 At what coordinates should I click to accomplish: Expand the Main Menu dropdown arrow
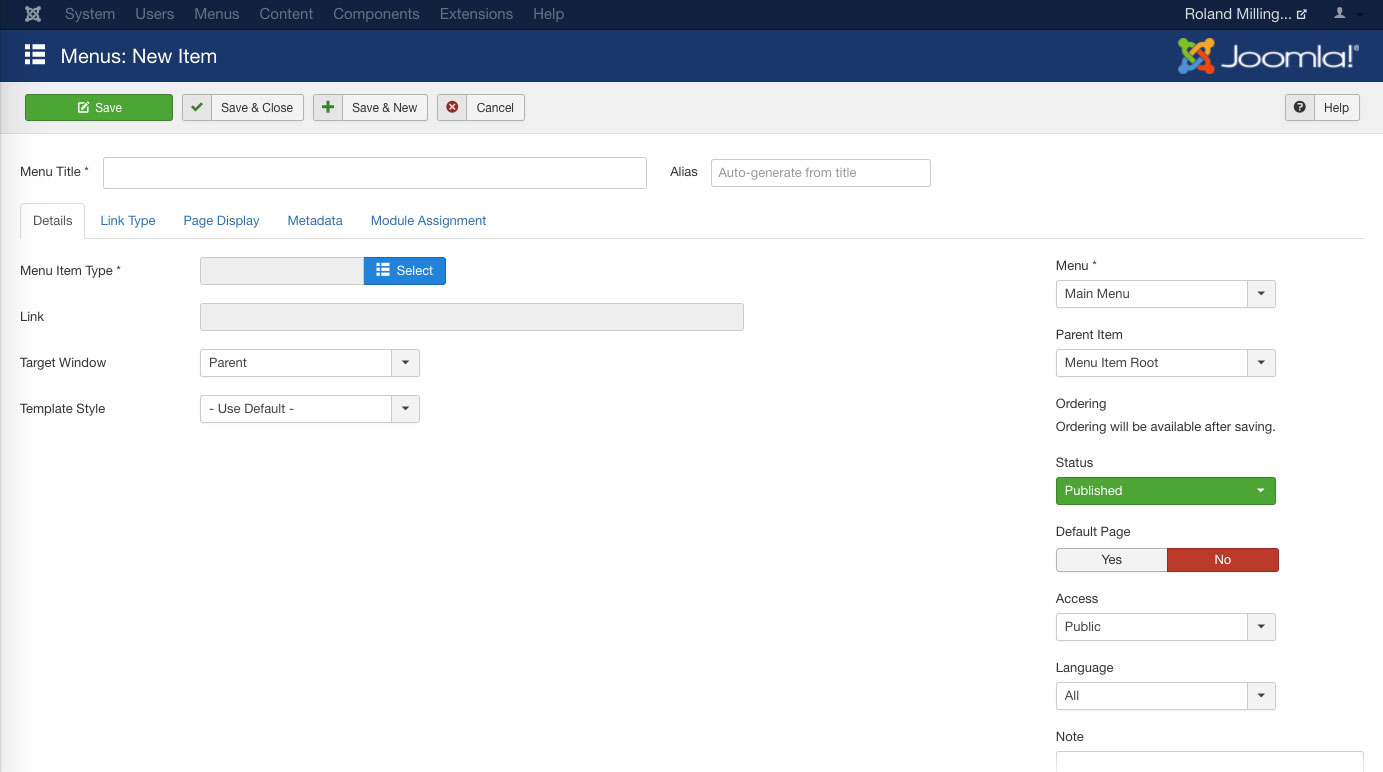click(x=1261, y=294)
